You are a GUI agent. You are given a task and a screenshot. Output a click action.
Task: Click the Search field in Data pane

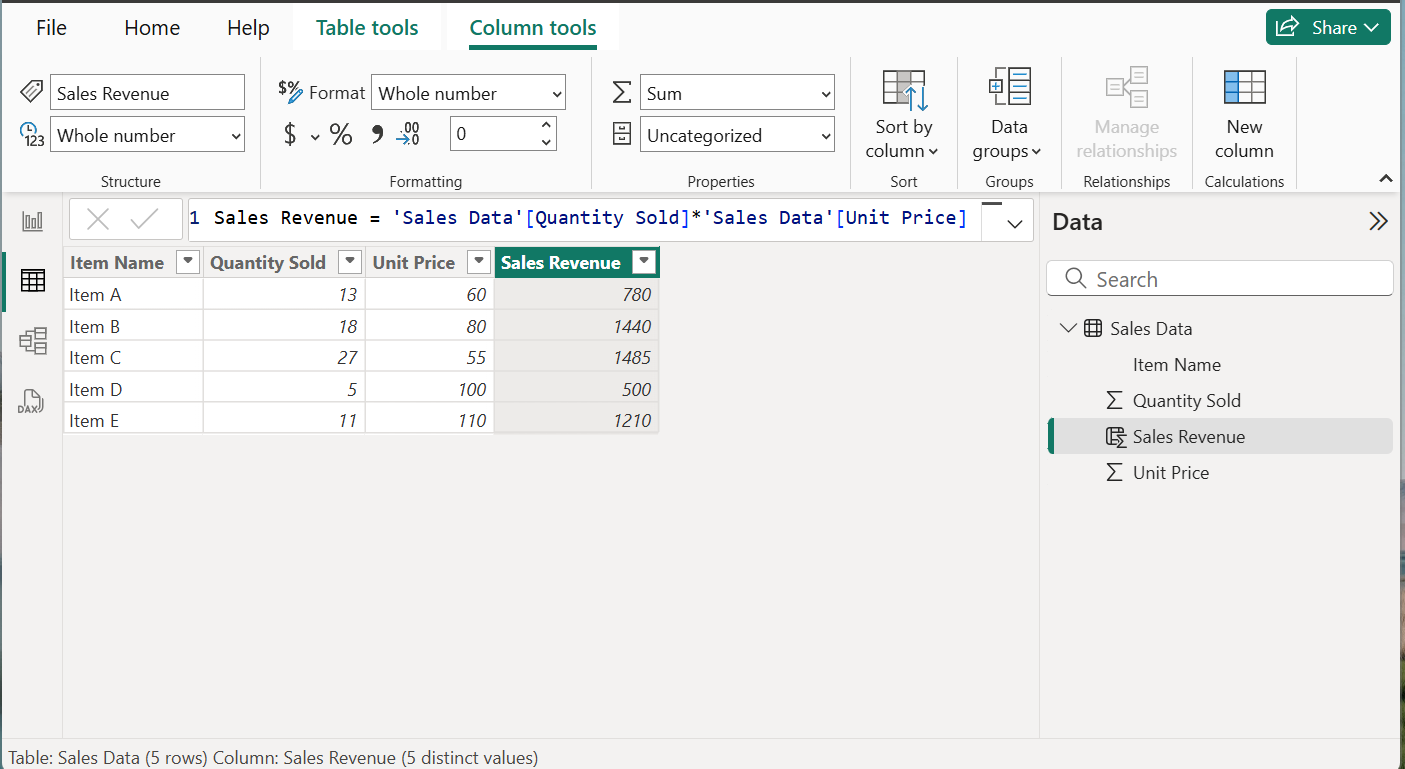point(1220,279)
